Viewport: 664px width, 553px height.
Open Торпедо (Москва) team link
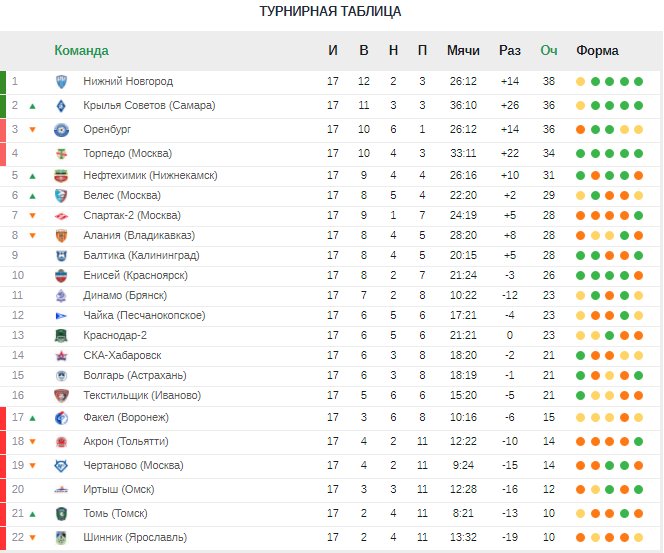click(x=127, y=153)
